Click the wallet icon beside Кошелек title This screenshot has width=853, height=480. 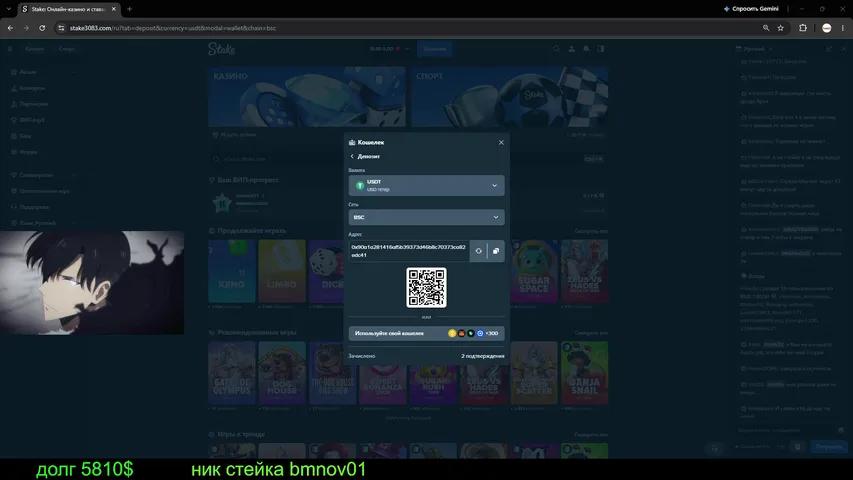[x=352, y=143]
